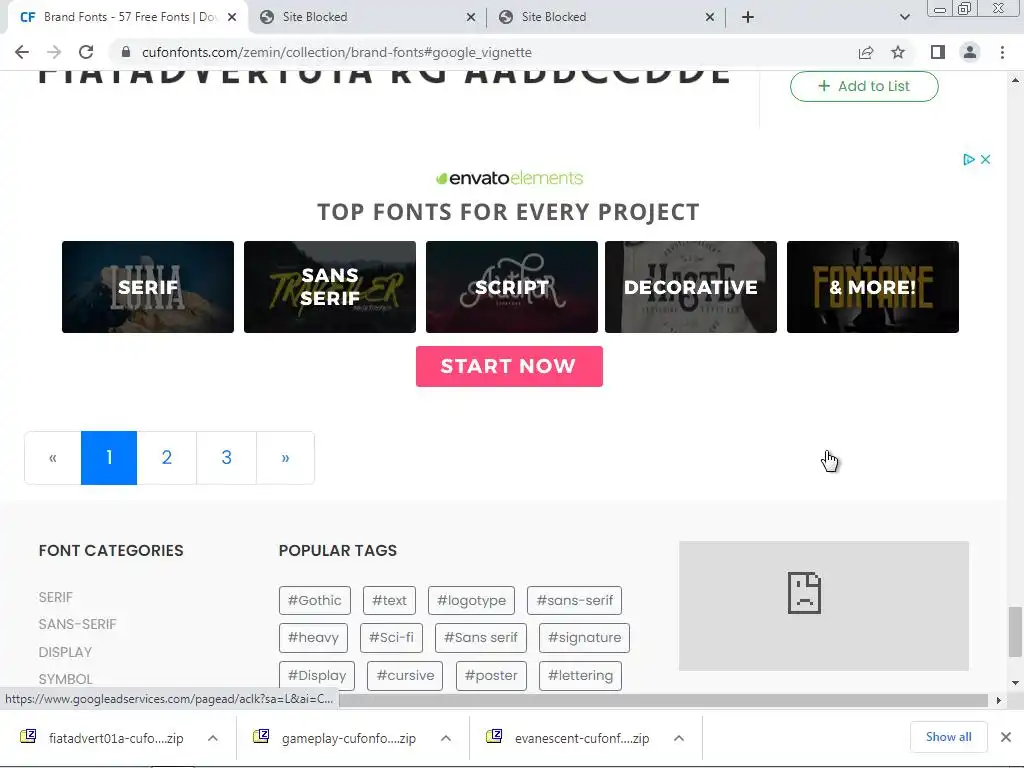
Task: Go to pagination page 2
Action: pos(167,458)
